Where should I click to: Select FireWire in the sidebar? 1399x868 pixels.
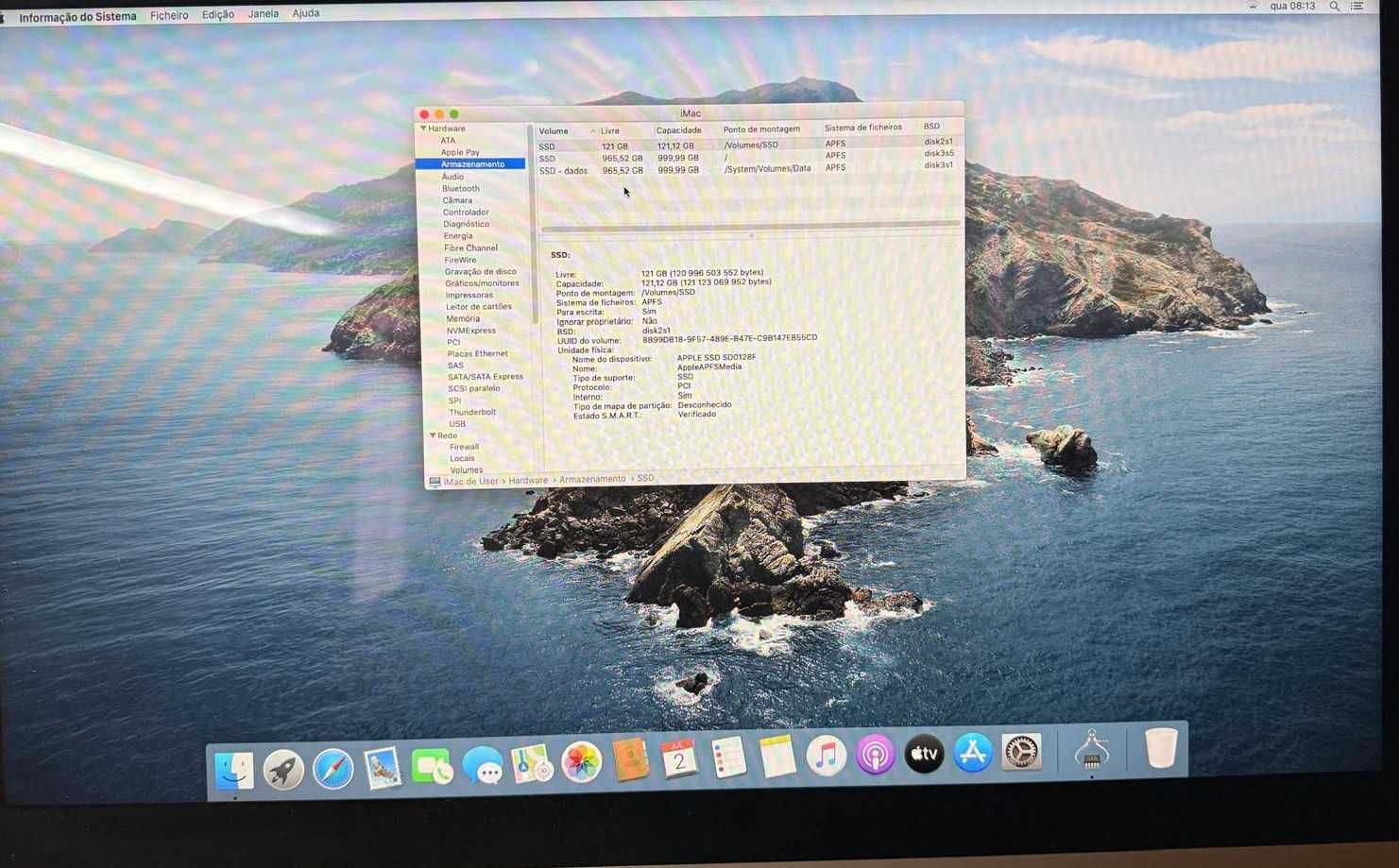[460, 260]
